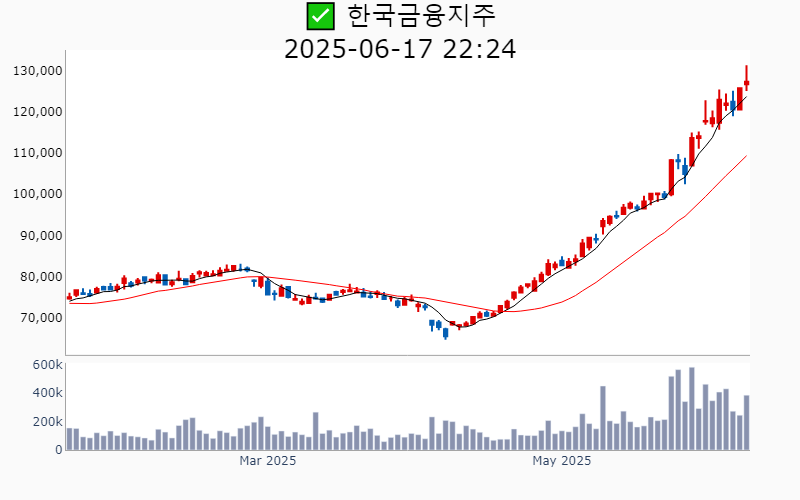800x500 pixels.
Task: Click the May 2025 date label
Action: coord(562,461)
